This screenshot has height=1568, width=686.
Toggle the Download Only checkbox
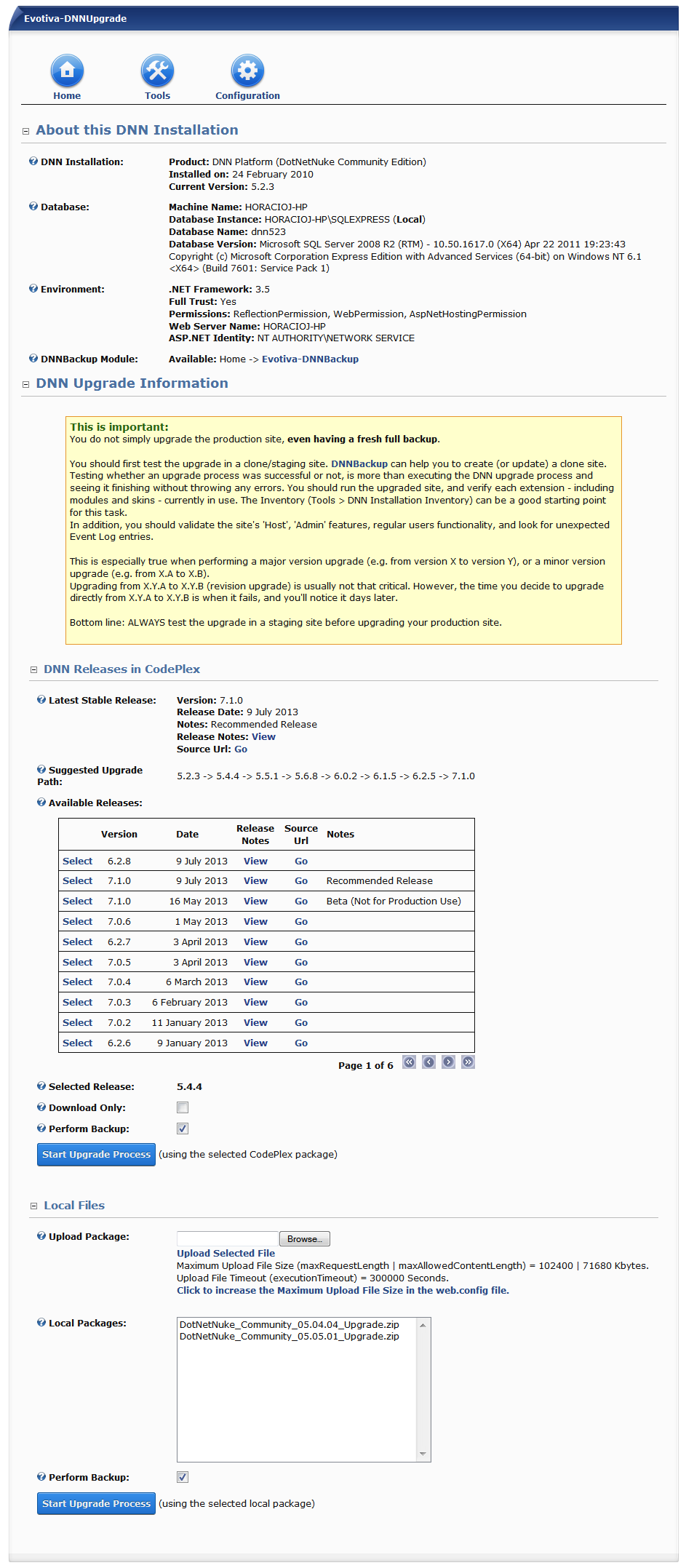coord(183,1107)
